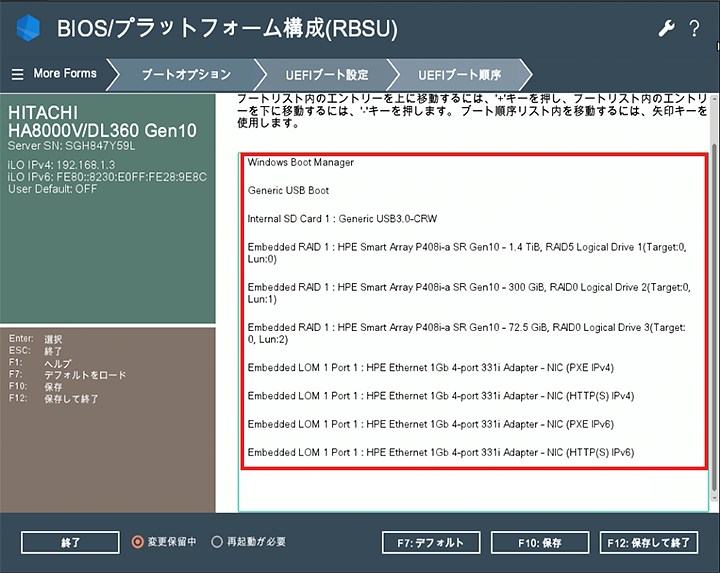
Task: Select Embedded LOM NIC (HTTP(S) IPv6) entry
Action: point(441,452)
